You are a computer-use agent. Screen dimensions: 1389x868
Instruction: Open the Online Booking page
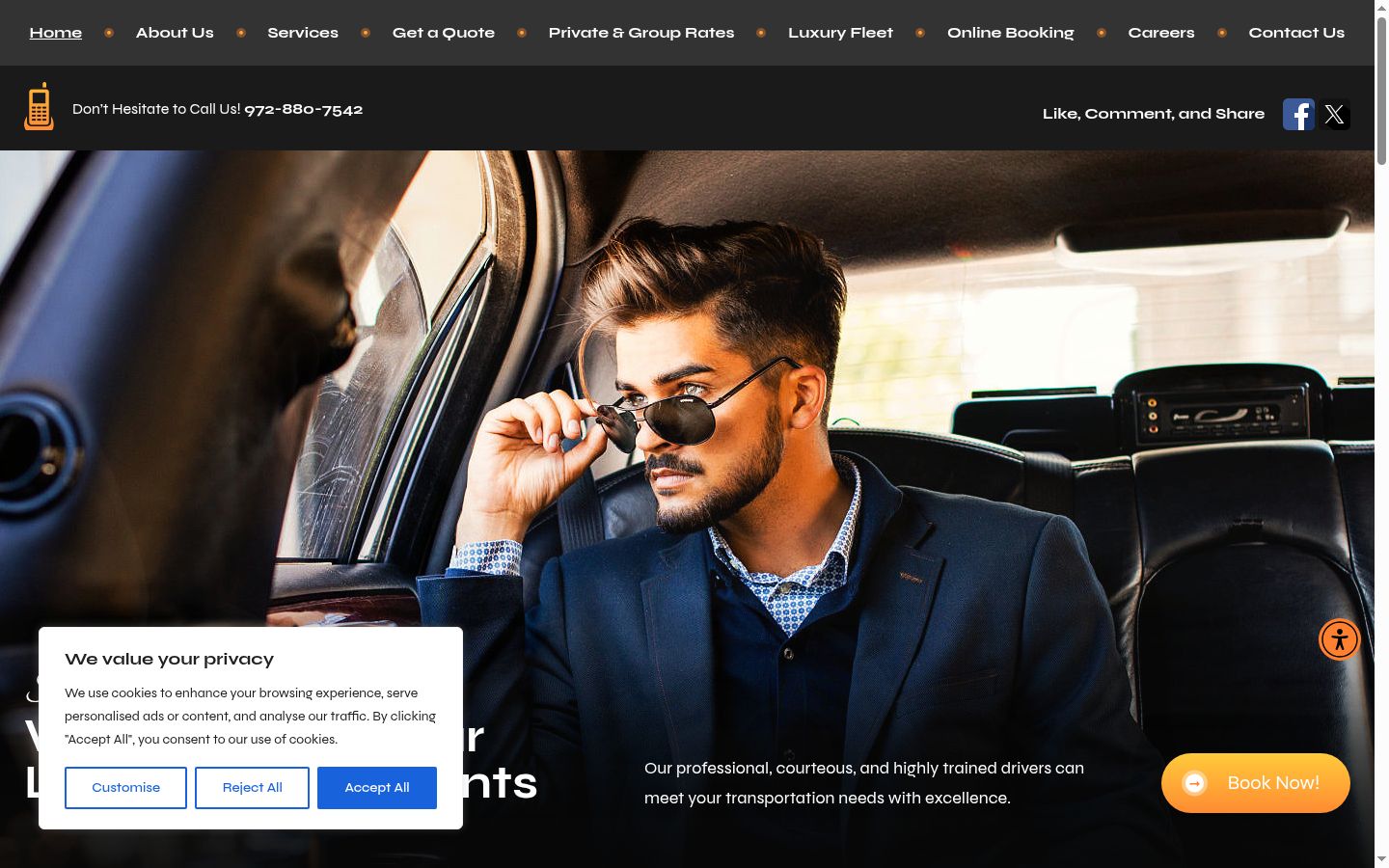[1011, 33]
